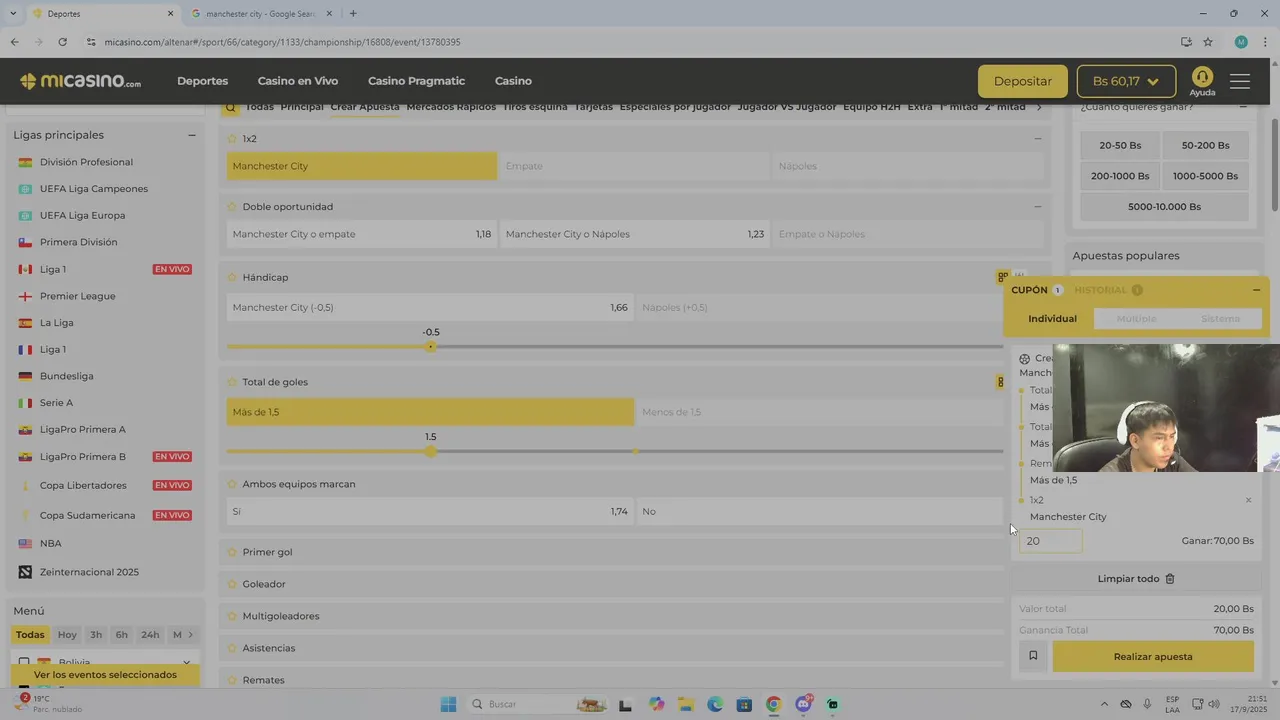Star the Primer gol market

point(232,552)
